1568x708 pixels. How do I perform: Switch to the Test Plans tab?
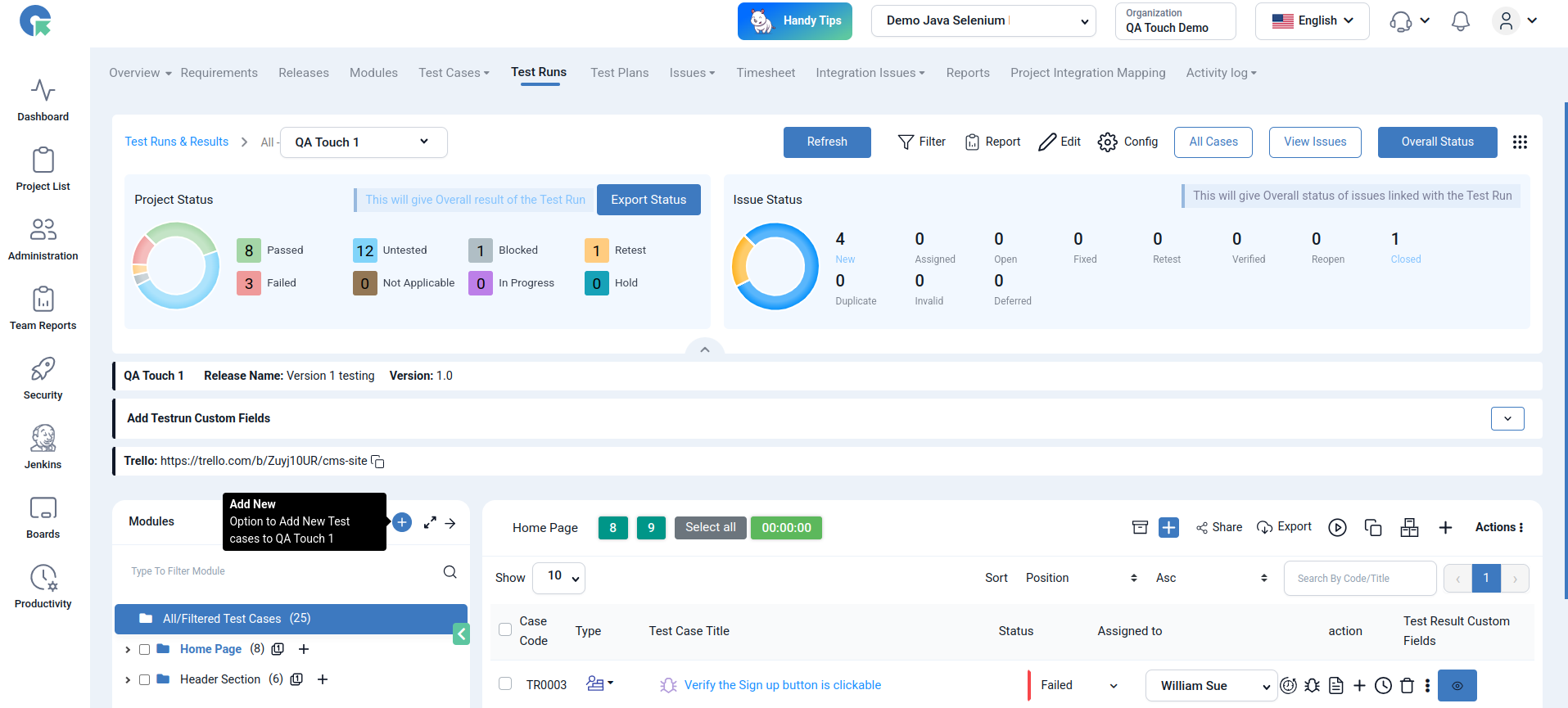tap(619, 73)
